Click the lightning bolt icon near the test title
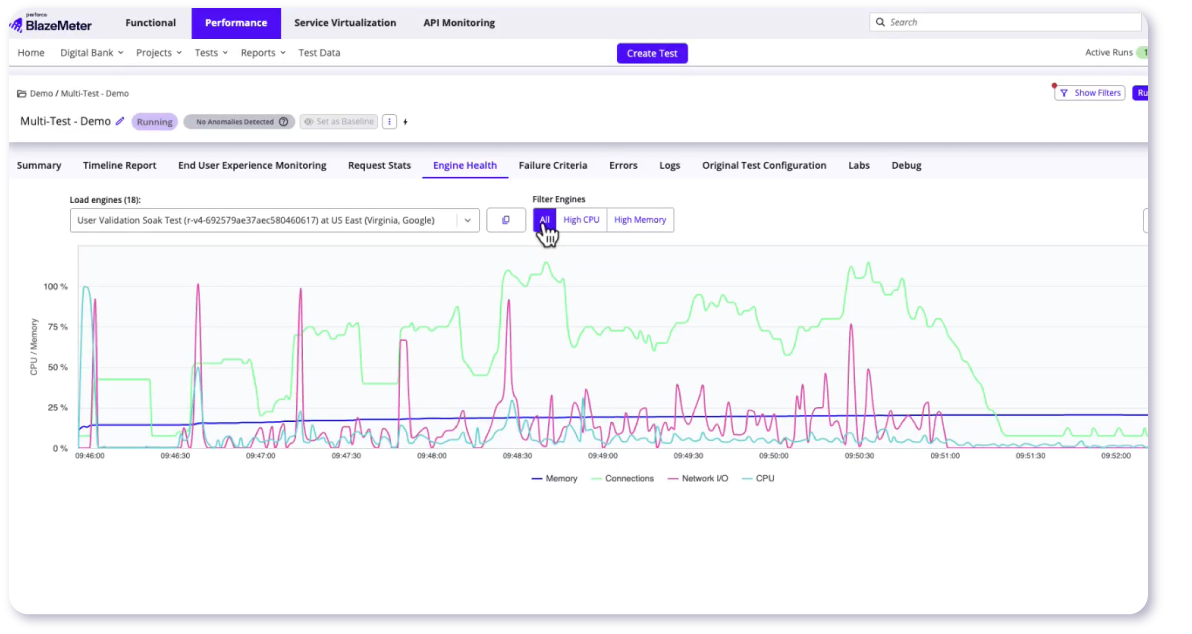 405,122
